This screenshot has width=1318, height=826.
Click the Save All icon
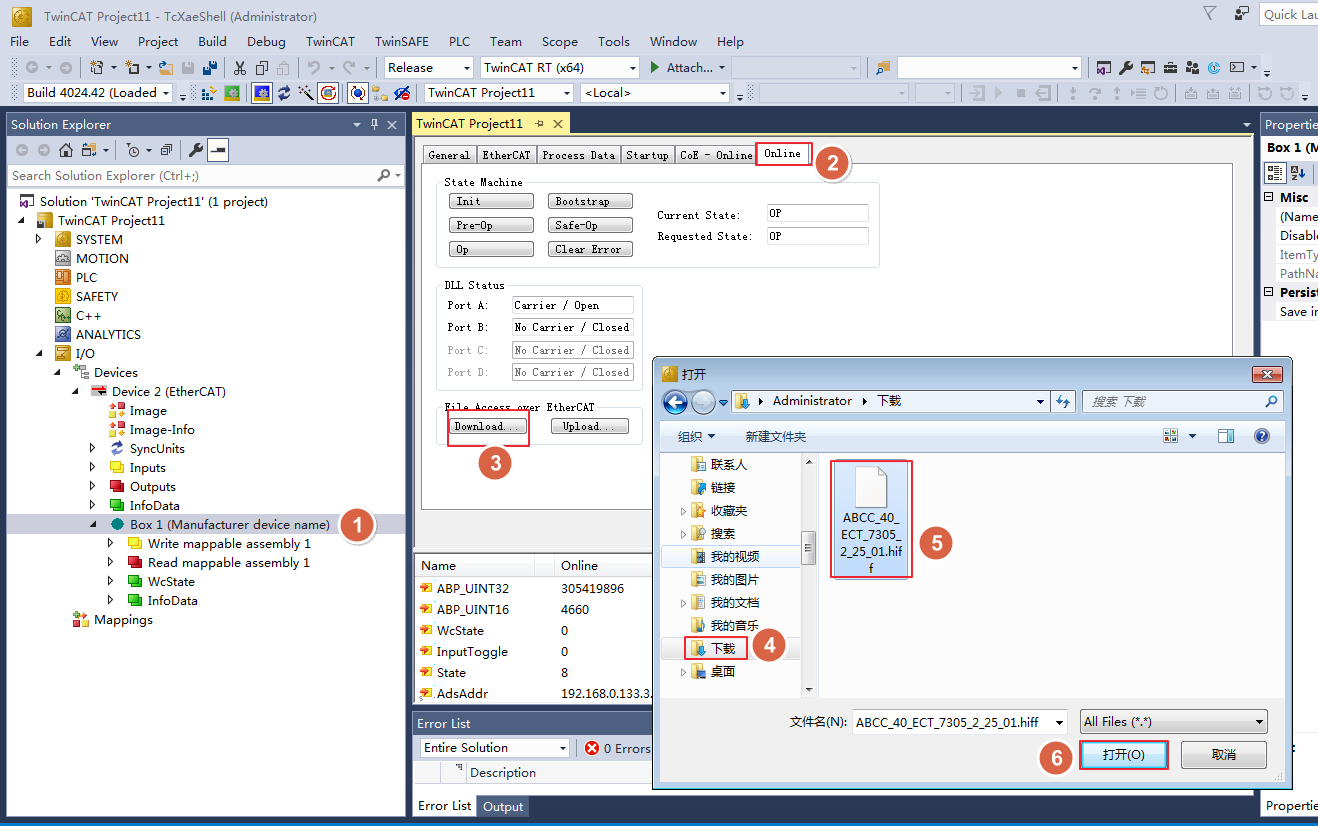tap(210, 68)
